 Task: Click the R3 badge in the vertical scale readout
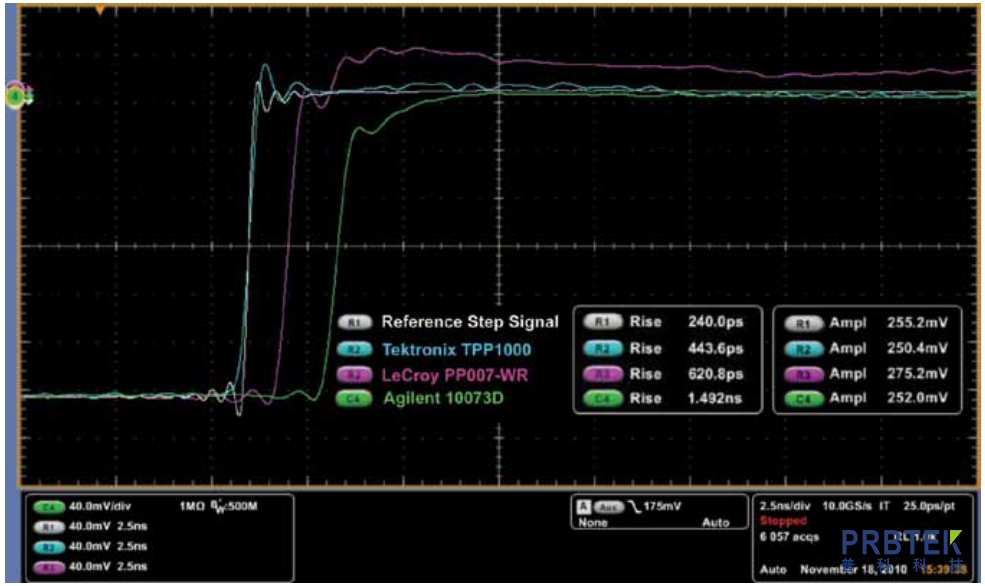point(49,567)
